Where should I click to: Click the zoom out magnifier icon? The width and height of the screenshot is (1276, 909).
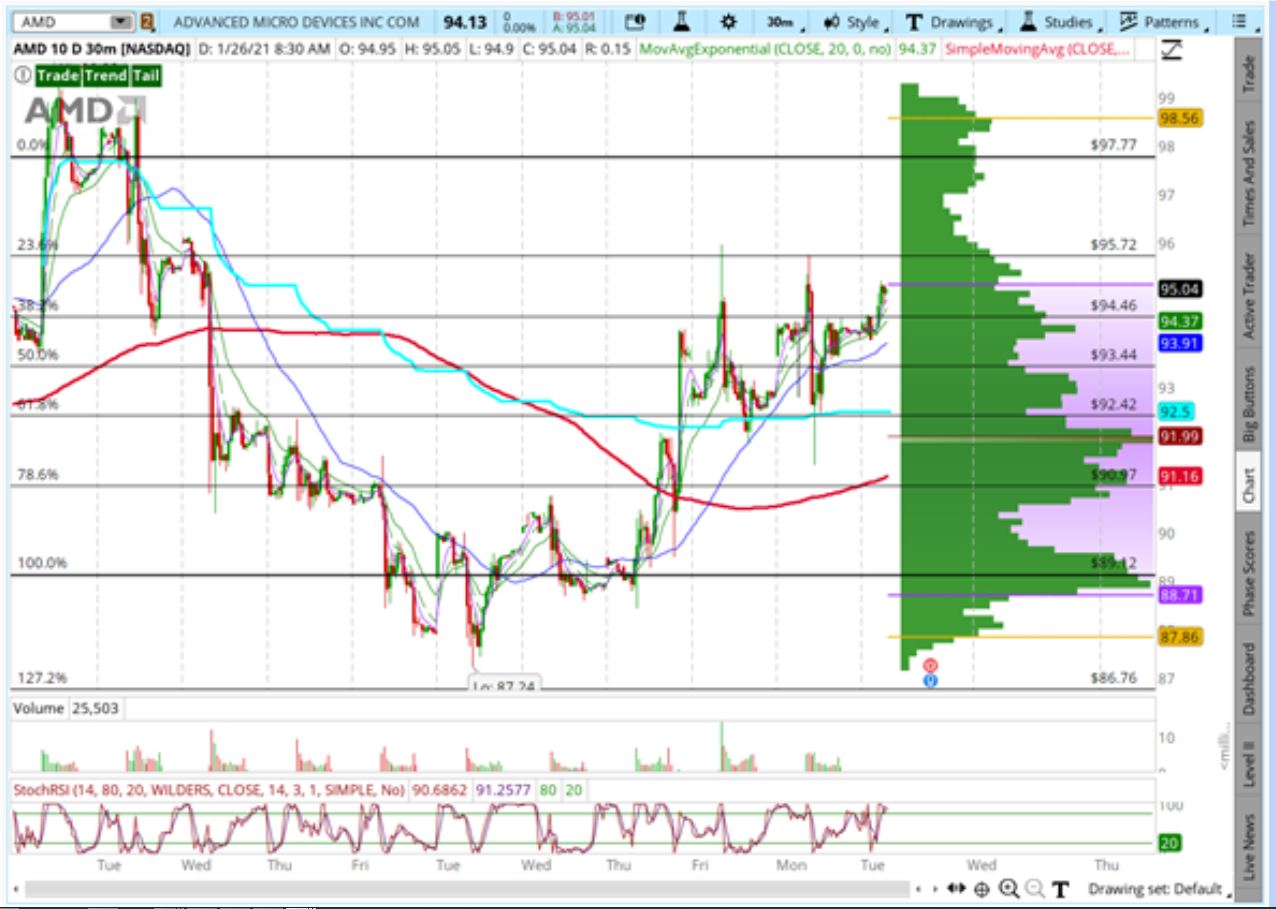click(1034, 888)
